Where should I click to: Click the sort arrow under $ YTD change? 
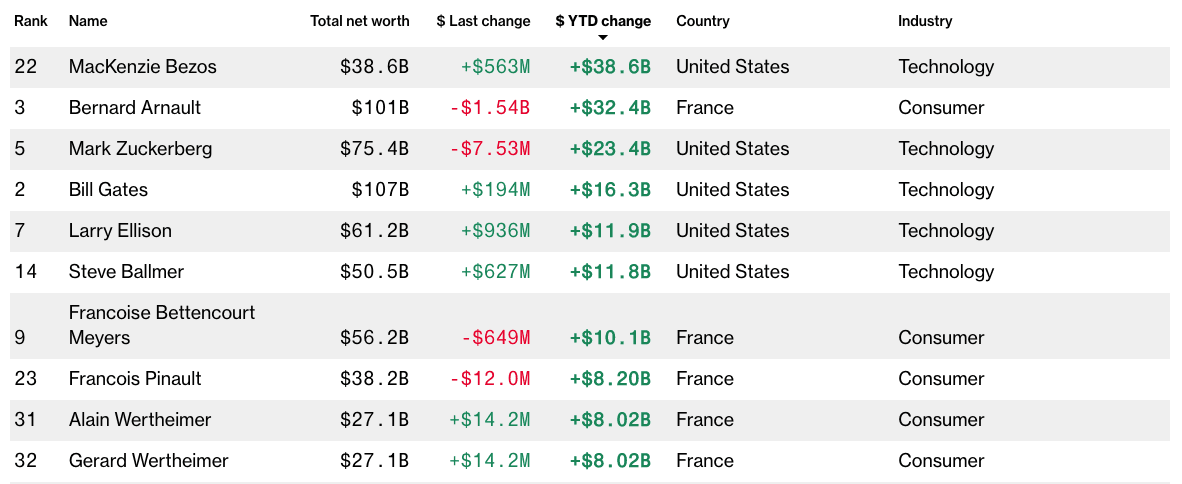[603, 38]
